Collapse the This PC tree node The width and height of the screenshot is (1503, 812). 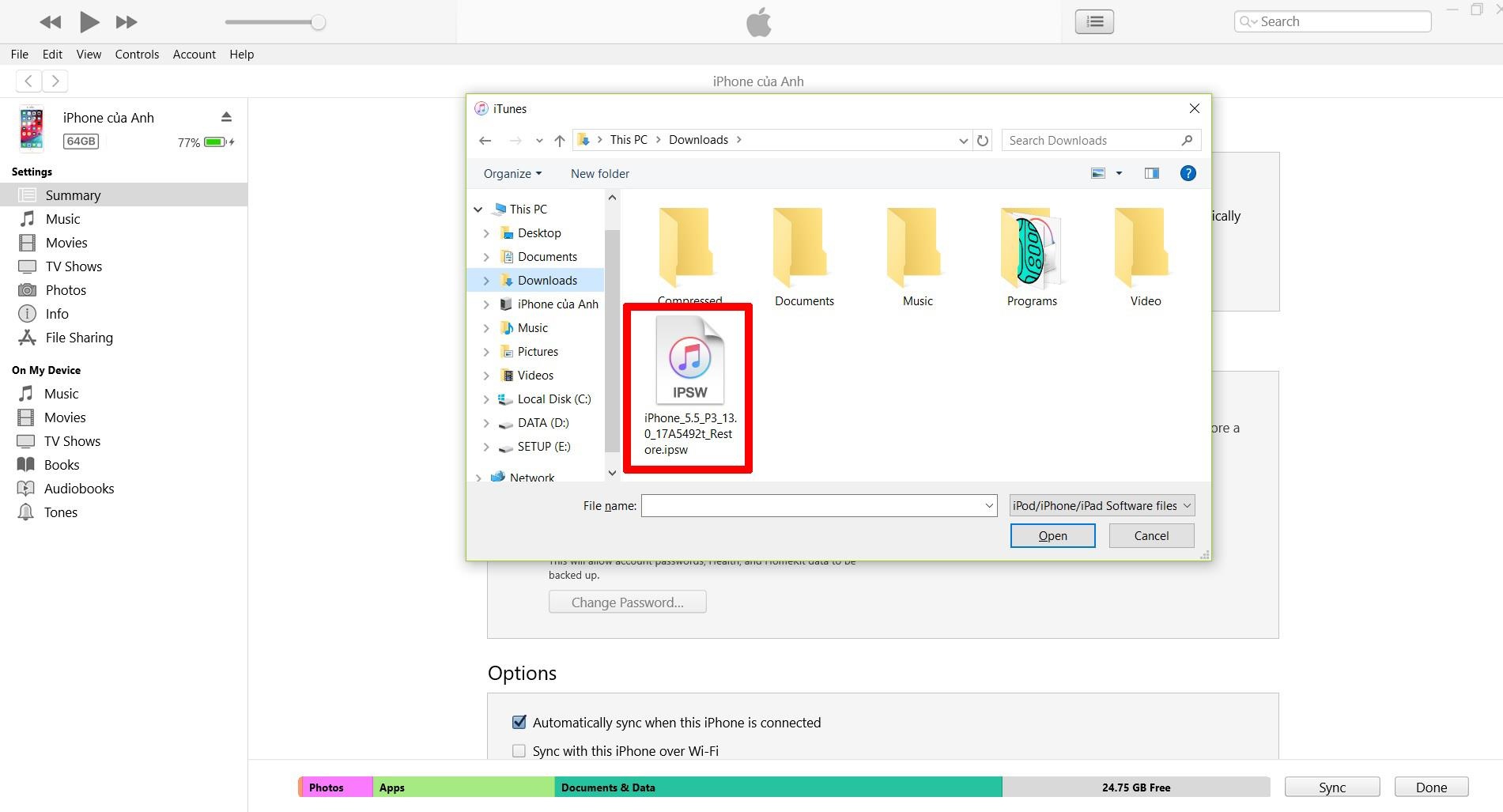pyautogui.click(x=478, y=209)
